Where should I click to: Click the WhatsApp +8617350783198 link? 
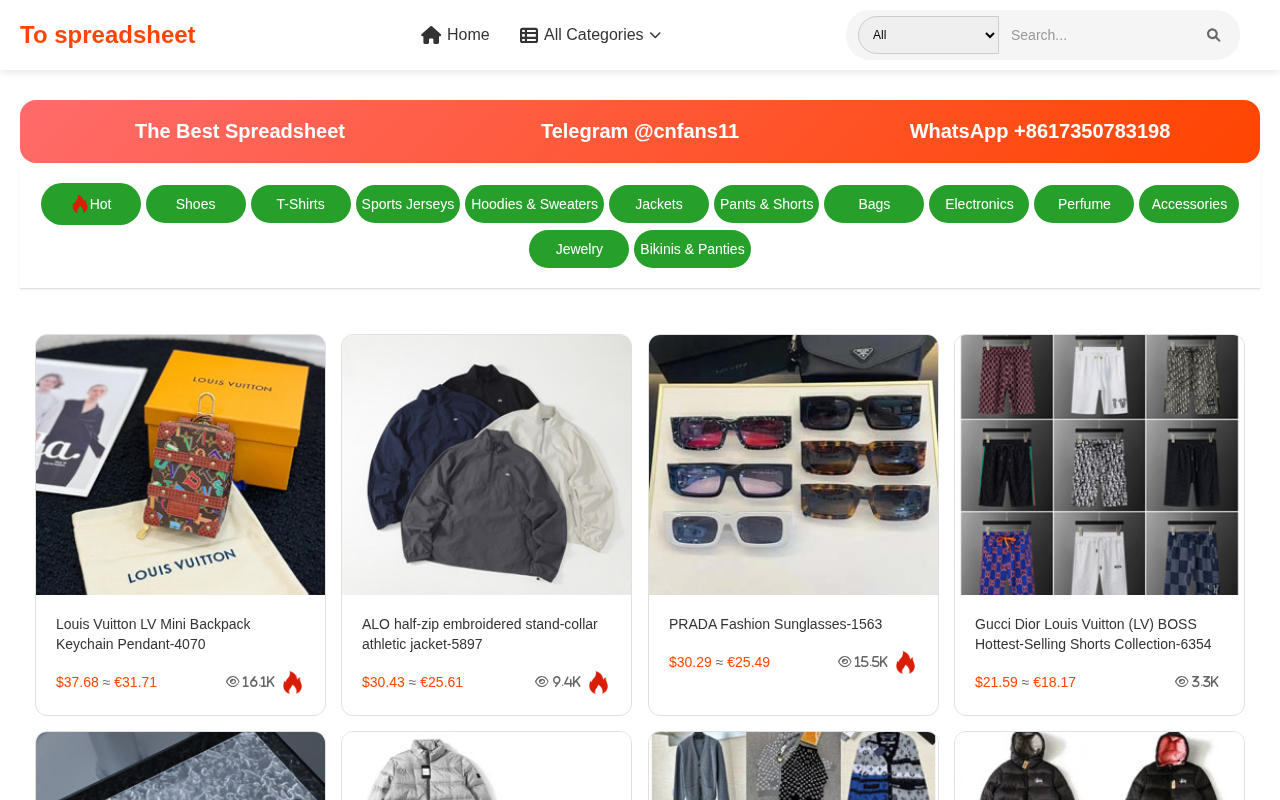[1040, 131]
